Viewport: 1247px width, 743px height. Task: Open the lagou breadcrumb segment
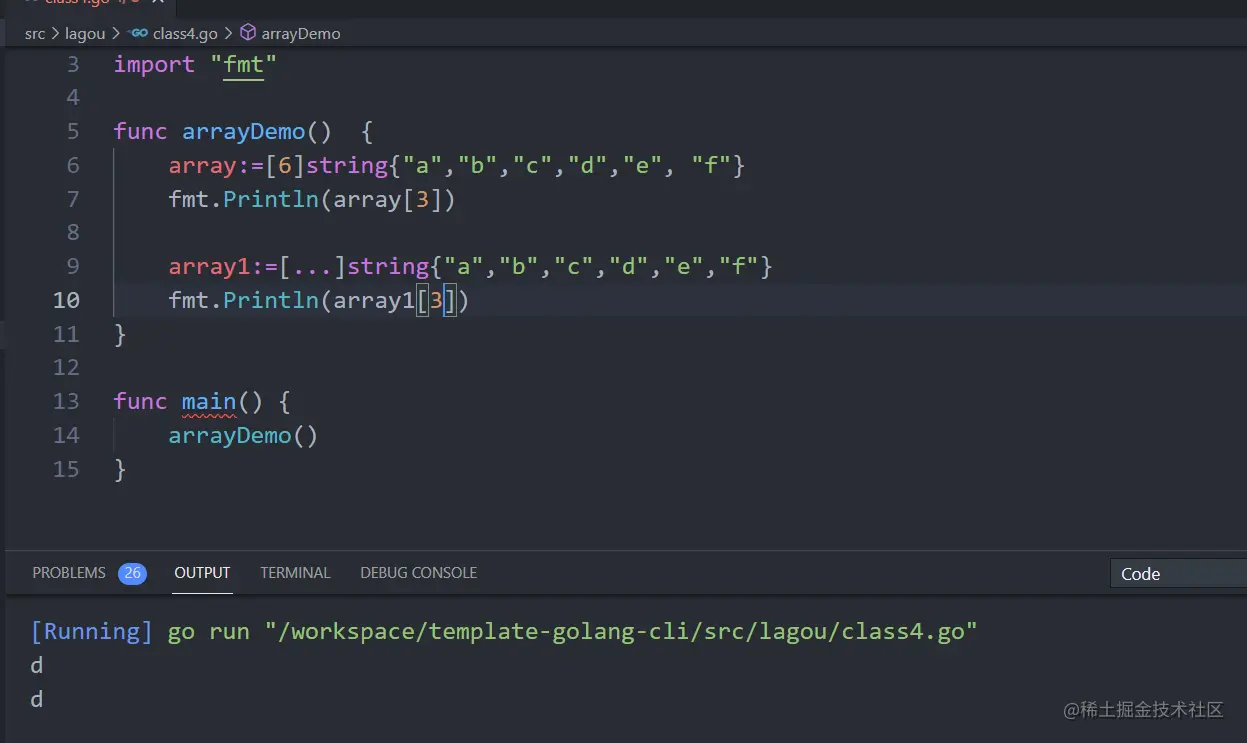pos(85,33)
